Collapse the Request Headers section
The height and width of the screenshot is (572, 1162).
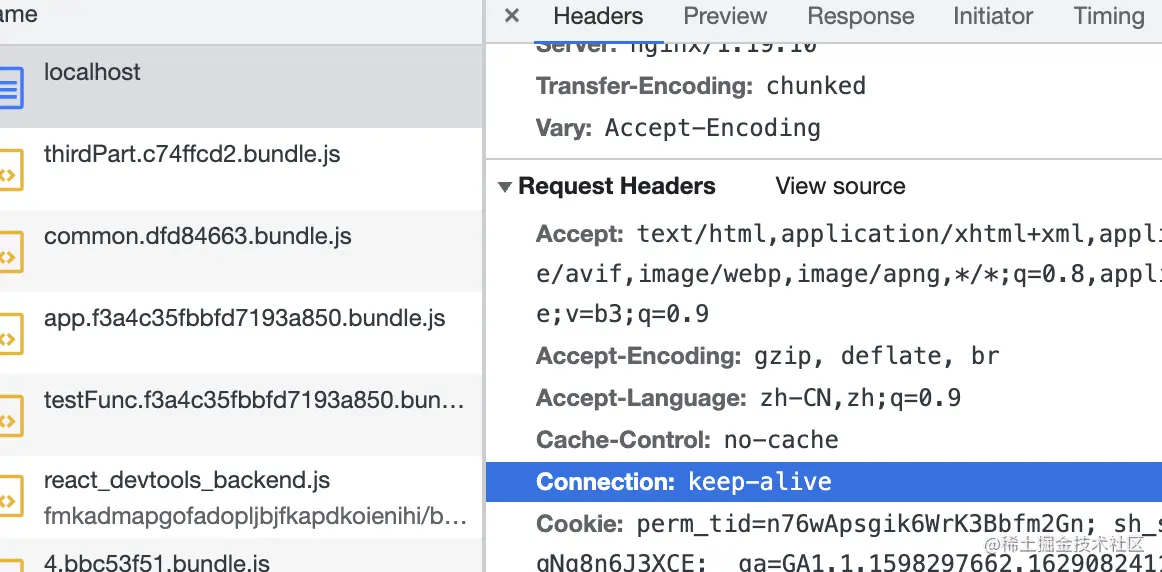pyautogui.click(x=505, y=187)
